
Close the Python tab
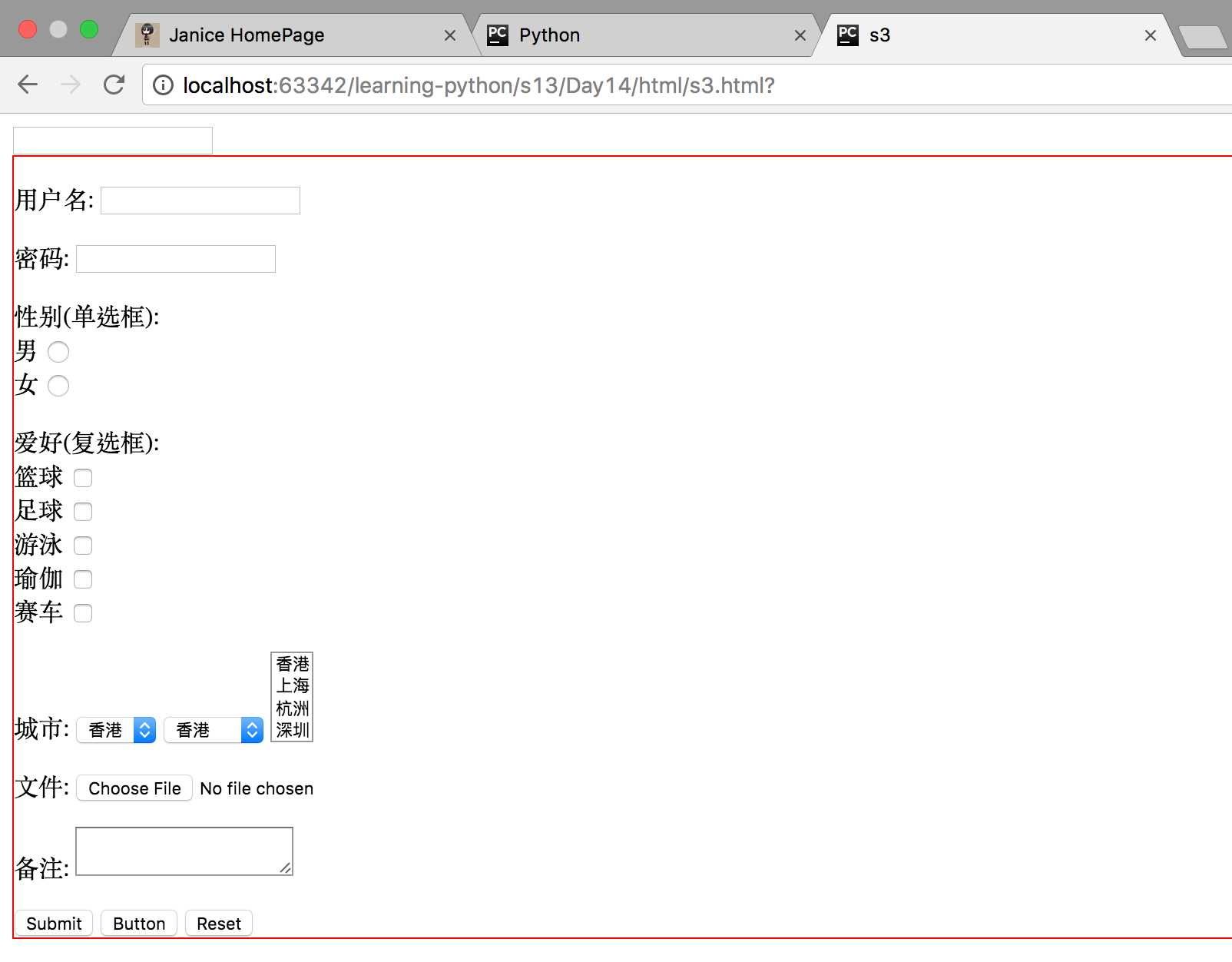(800, 35)
